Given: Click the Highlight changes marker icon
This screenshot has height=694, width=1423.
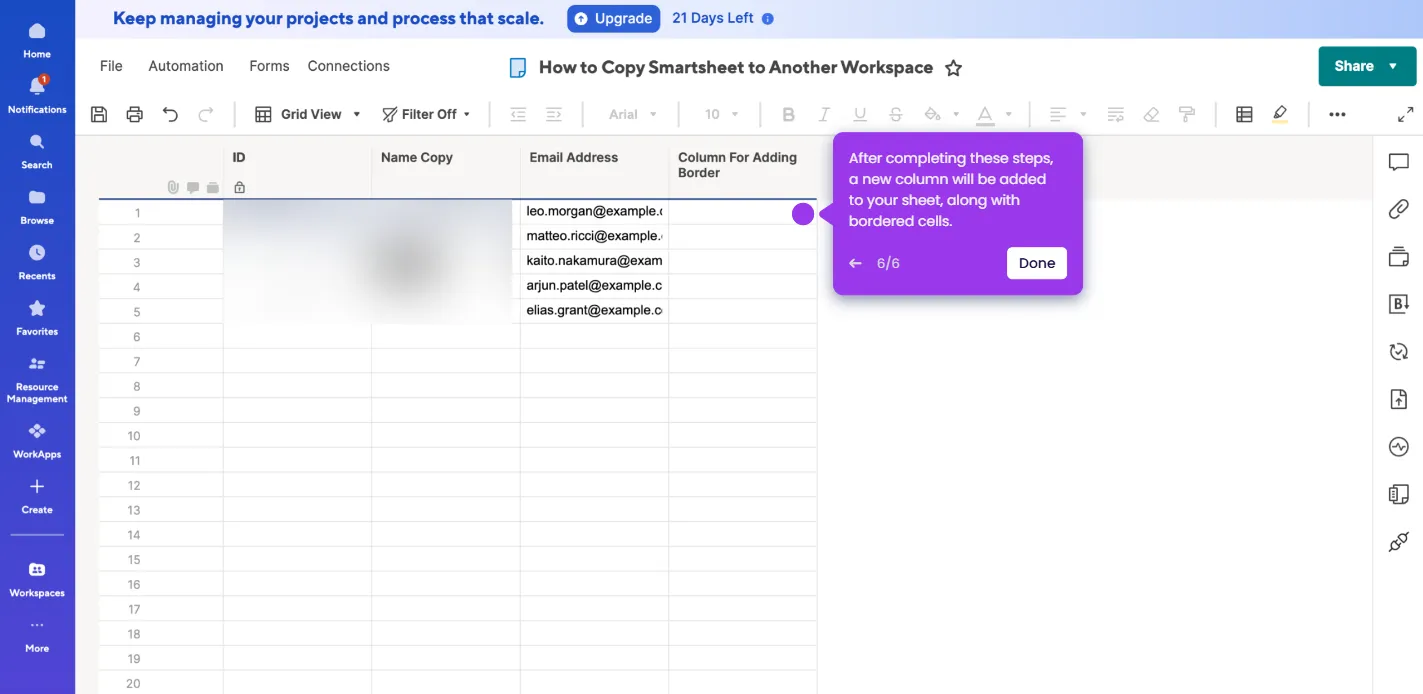Looking at the screenshot, I should coord(1280,114).
